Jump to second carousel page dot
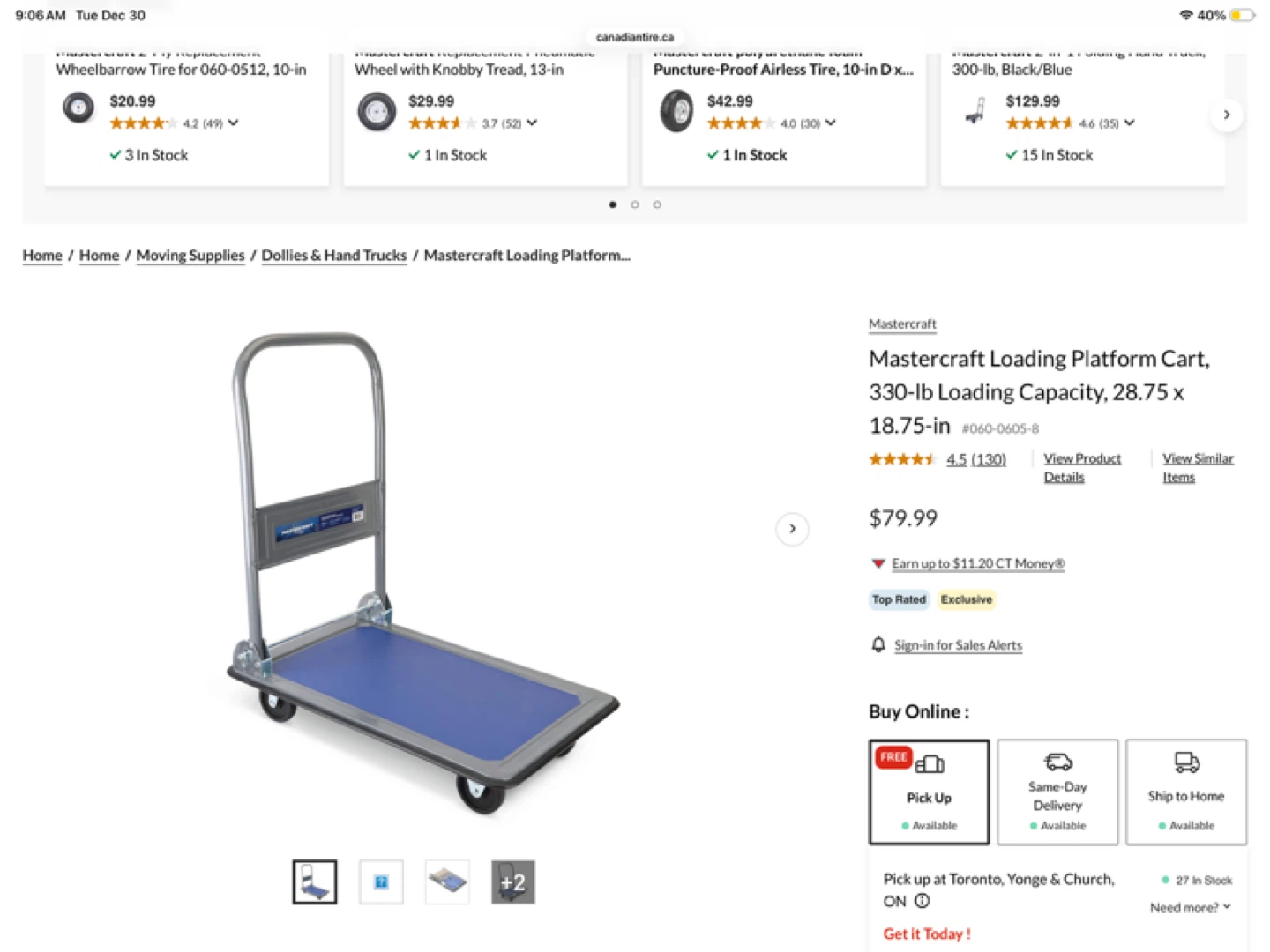The height and width of the screenshot is (952, 1270). tap(635, 205)
